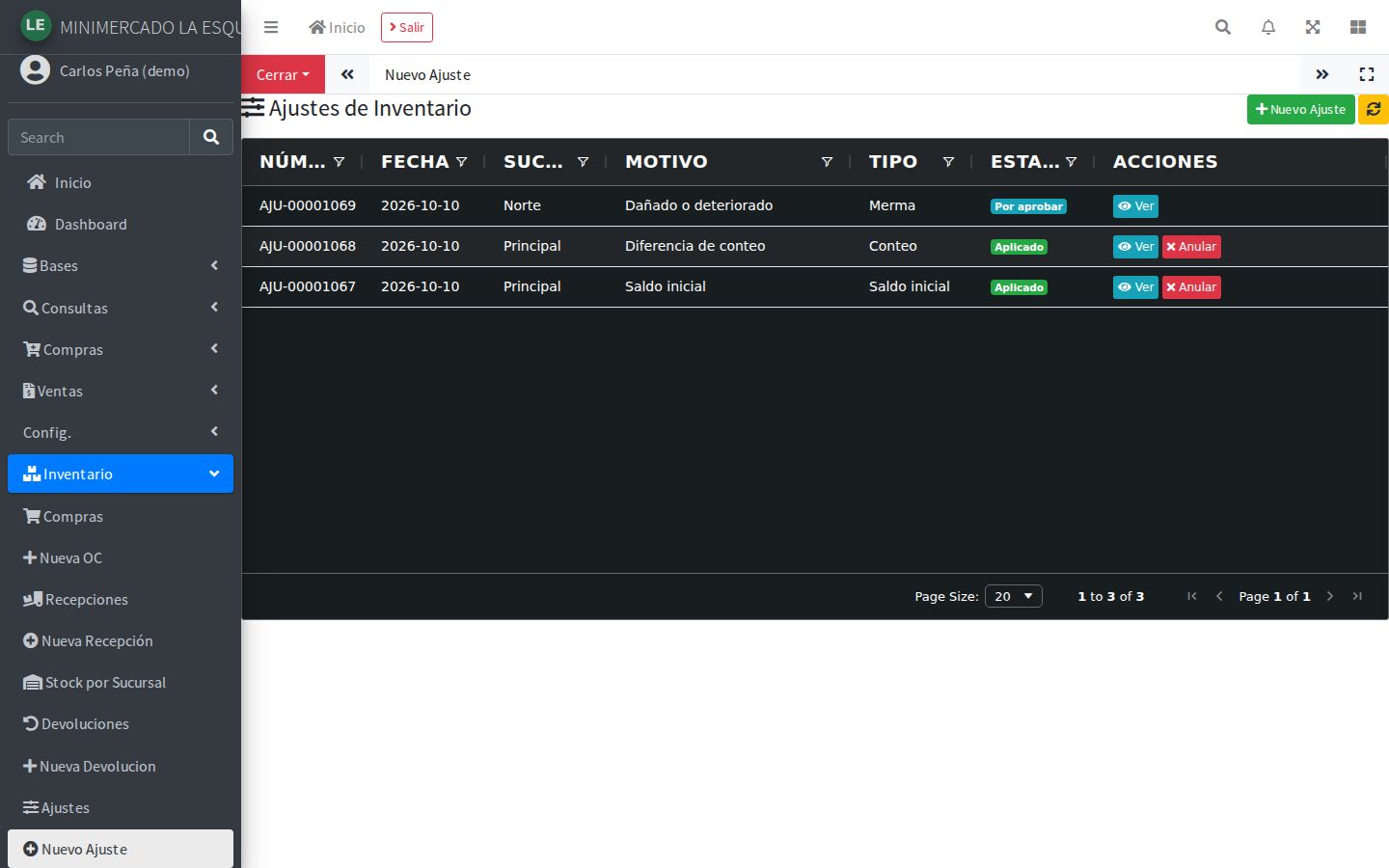Expand the top-level Compras sidebar menu
This screenshot has height=868, width=1389.
(x=121, y=349)
